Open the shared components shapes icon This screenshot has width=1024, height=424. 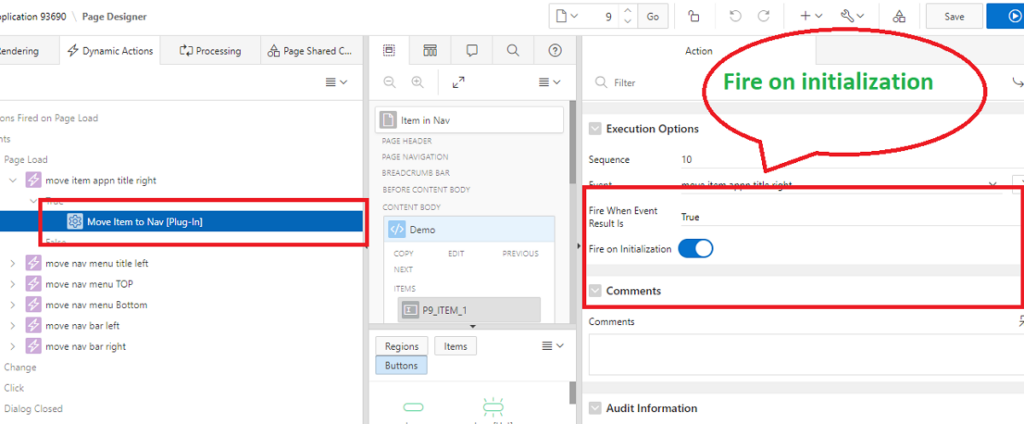coord(899,16)
